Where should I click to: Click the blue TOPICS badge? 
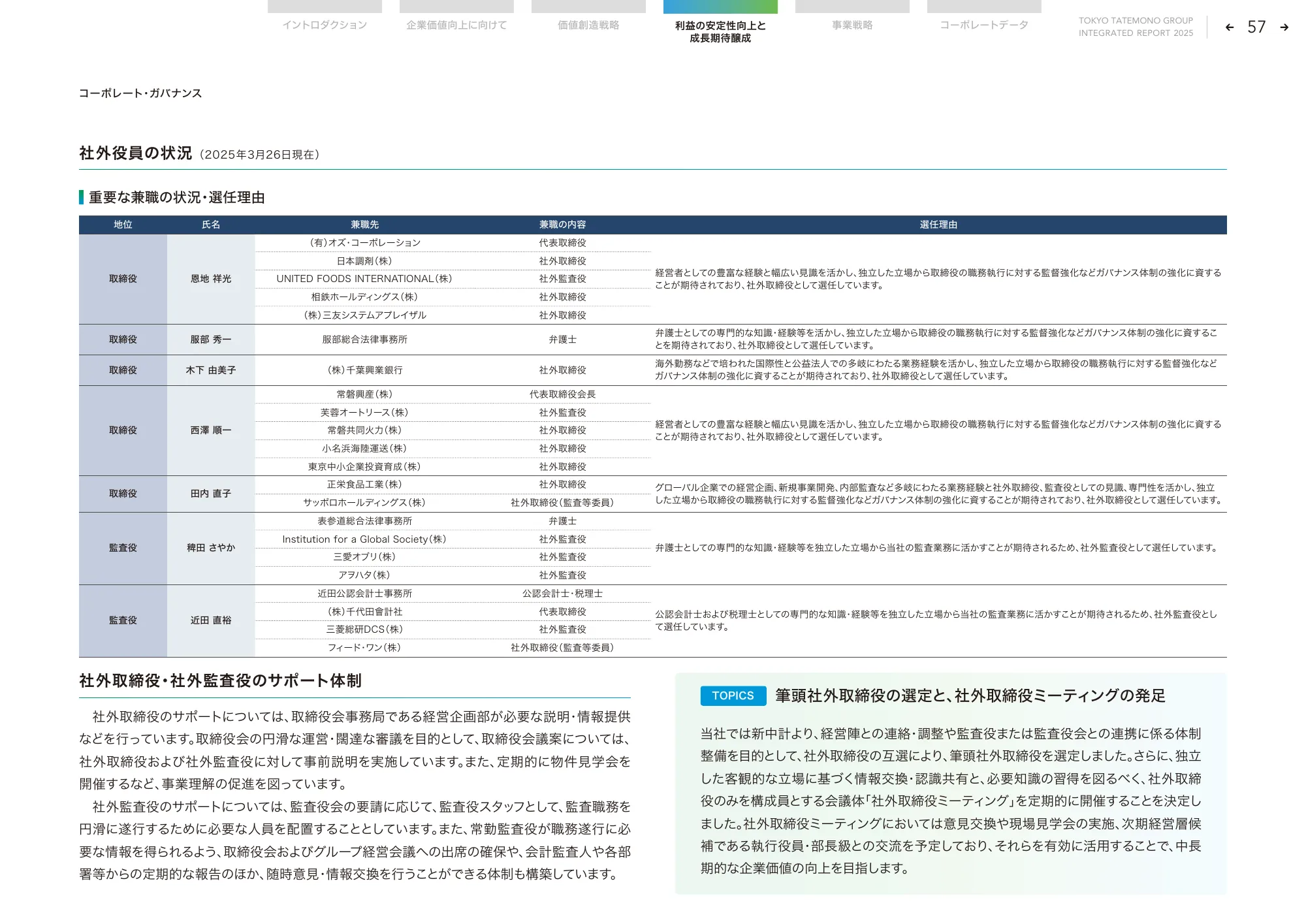pos(733,695)
